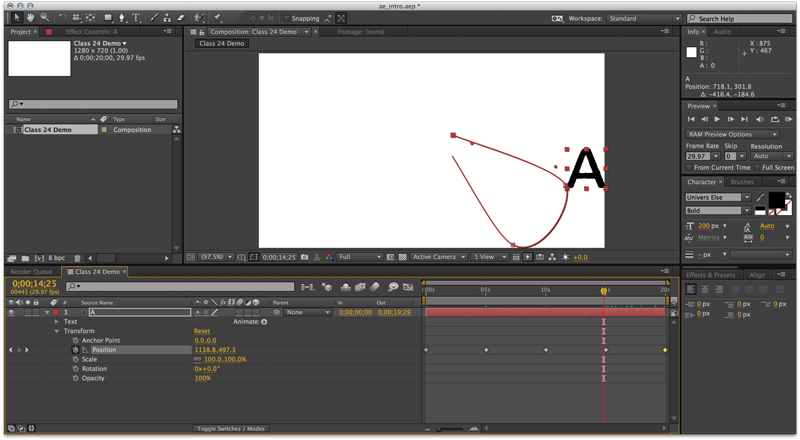Image resolution: width=800 pixels, height=440 pixels.
Task: Select the Hand tool
Action: [31, 18]
